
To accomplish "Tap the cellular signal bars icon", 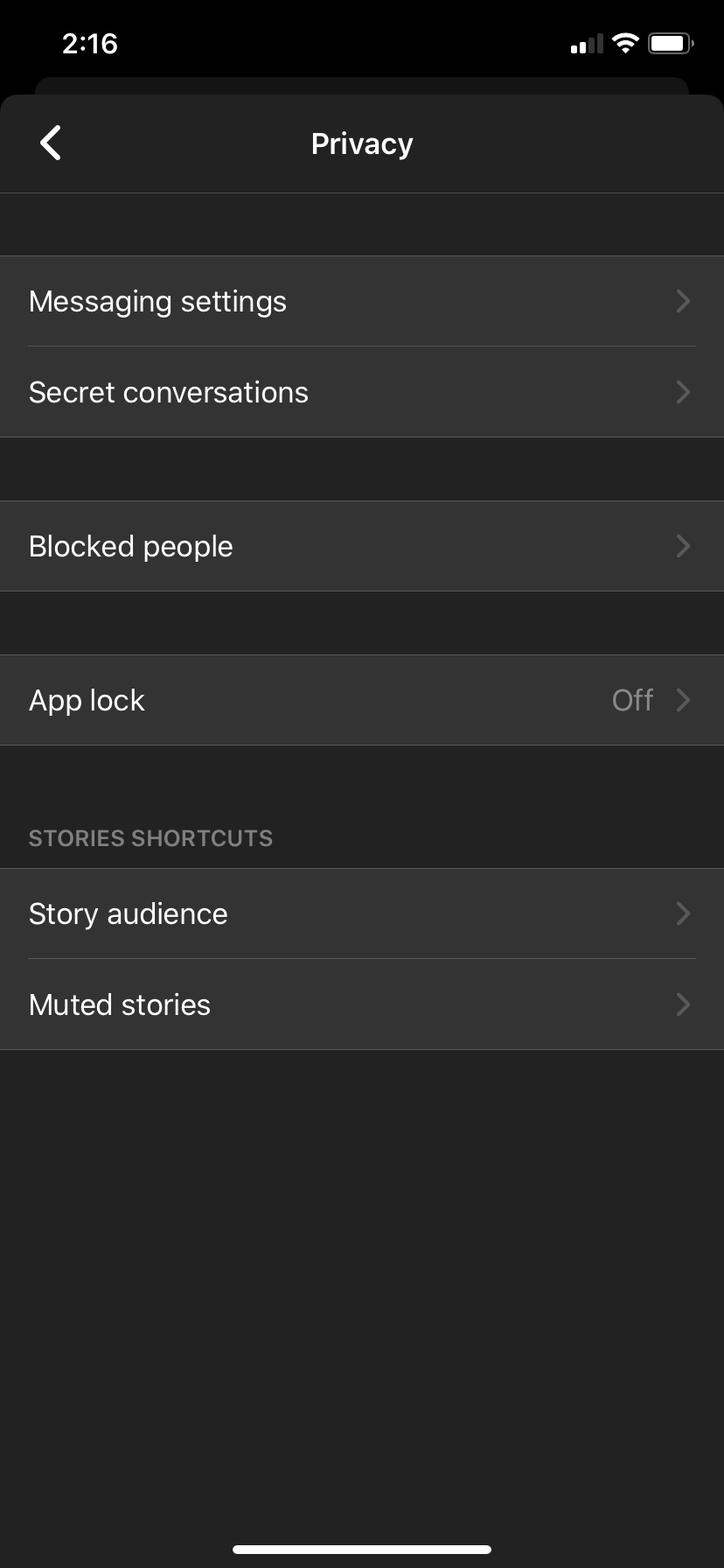I will coord(587,44).
